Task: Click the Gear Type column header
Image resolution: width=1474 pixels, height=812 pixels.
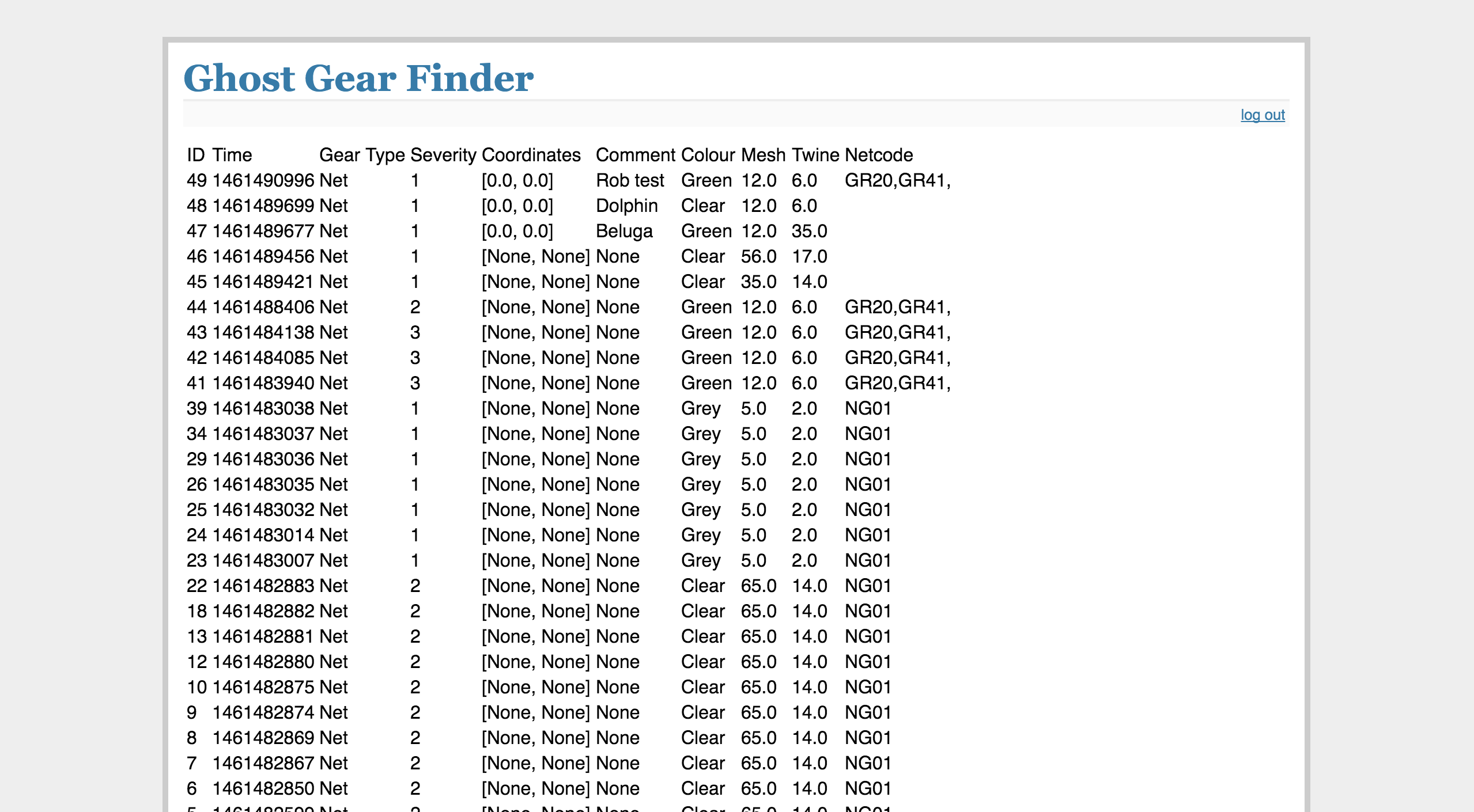Action: (362, 155)
